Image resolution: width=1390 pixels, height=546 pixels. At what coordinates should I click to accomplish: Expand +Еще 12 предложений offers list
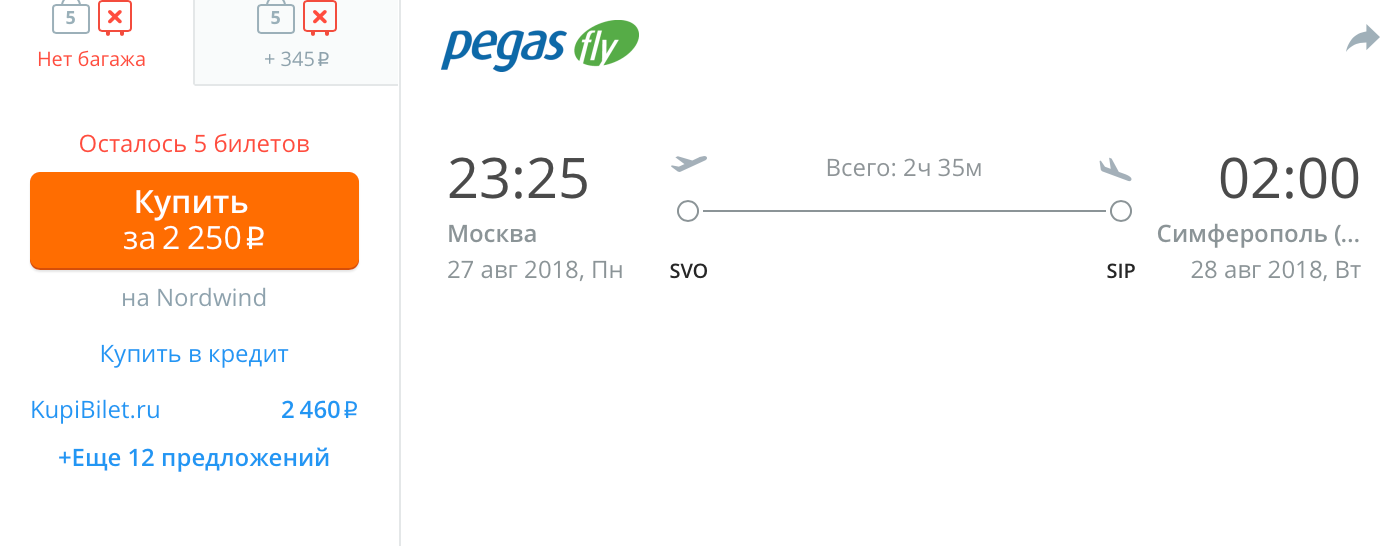pyautogui.click(x=194, y=458)
